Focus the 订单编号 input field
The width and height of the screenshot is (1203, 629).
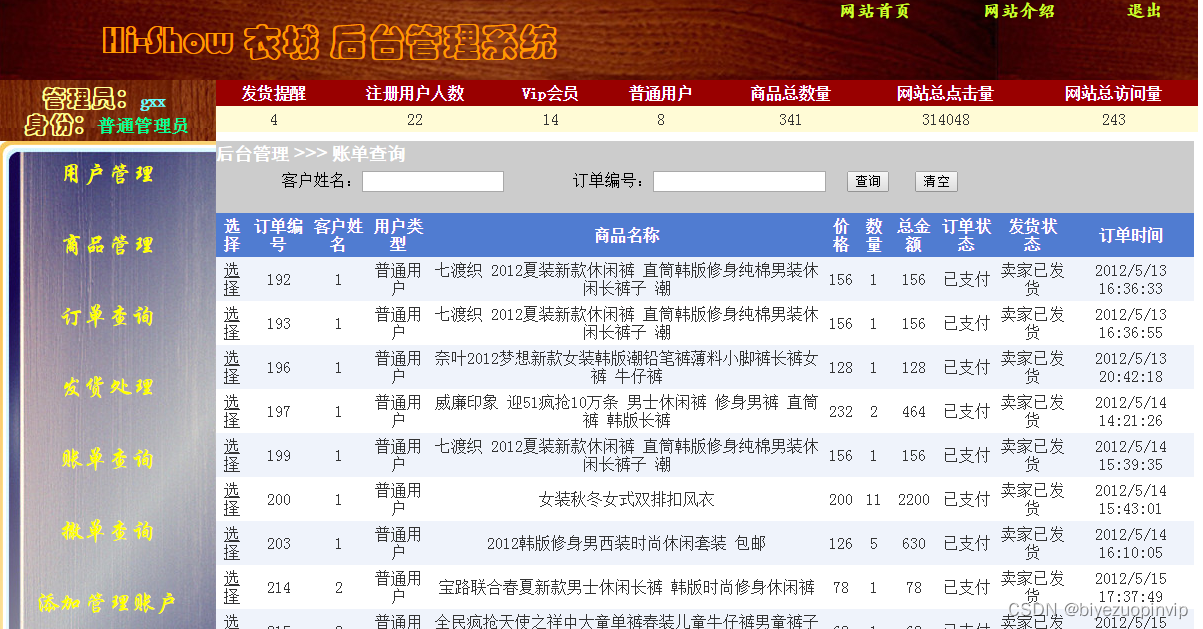(739, 181)
